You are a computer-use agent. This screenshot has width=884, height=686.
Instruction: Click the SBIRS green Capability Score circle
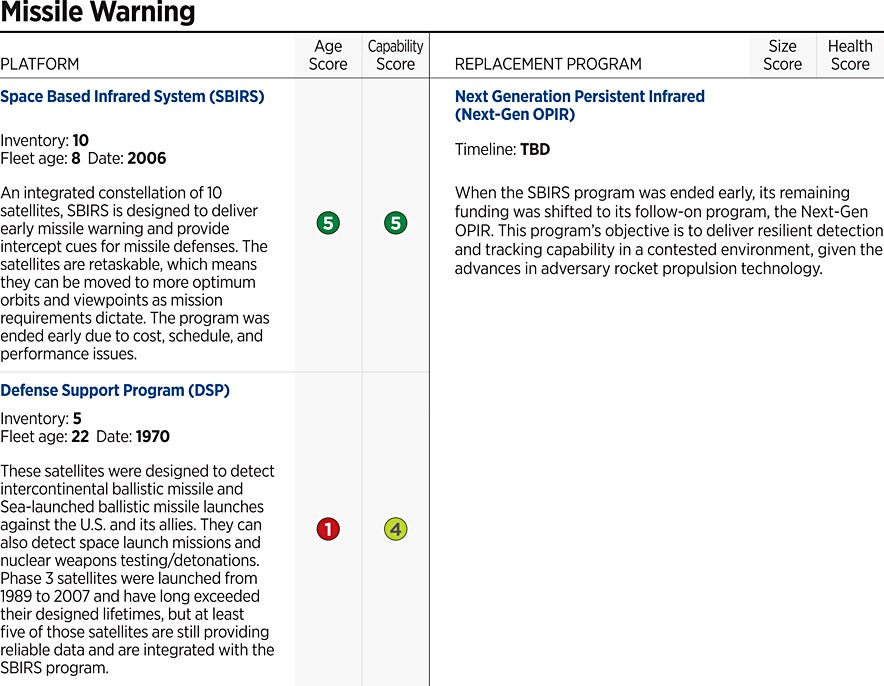click(x=396, y=223)
